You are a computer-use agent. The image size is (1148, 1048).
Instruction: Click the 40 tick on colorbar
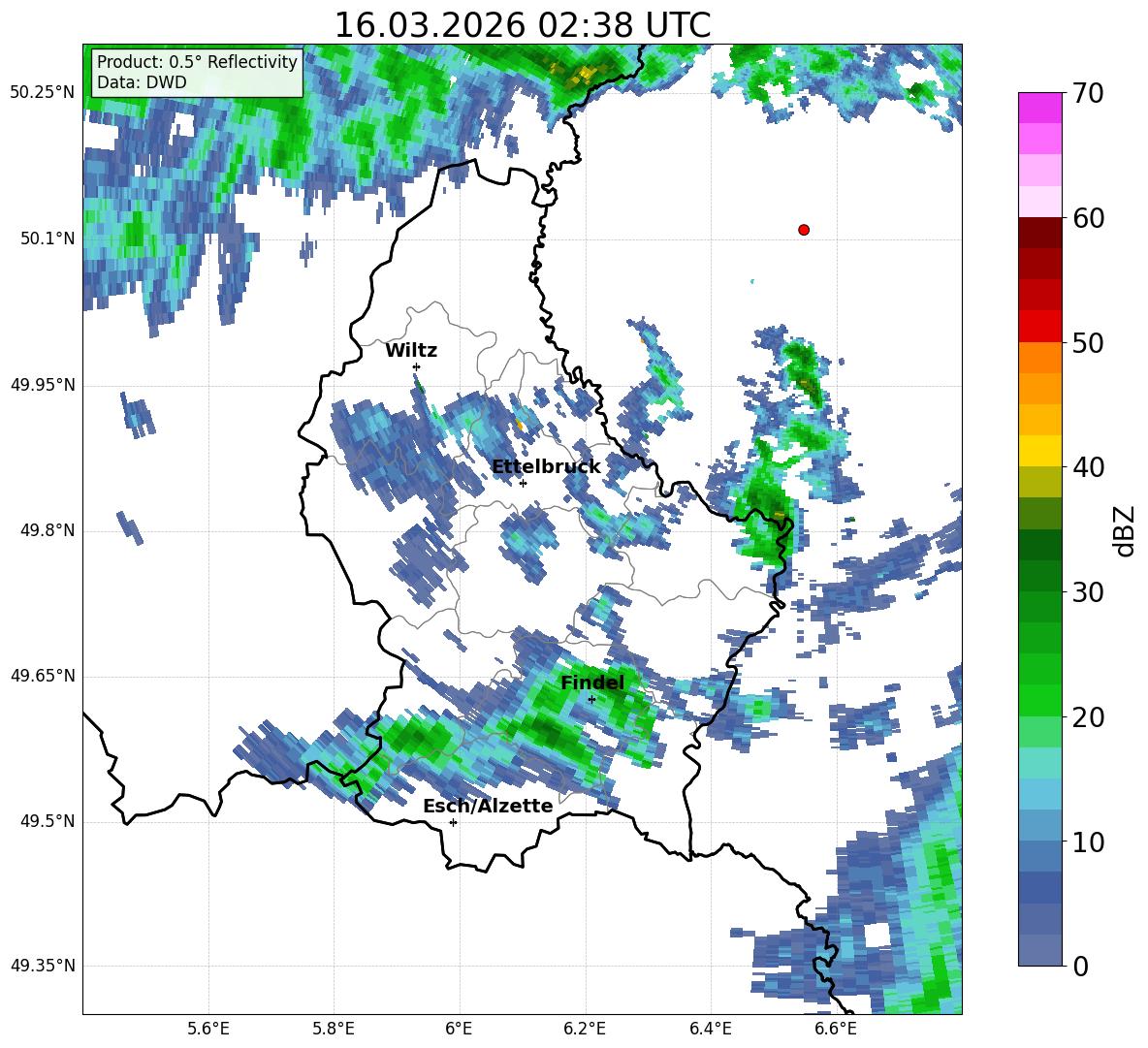click(x=1088, y=467)
